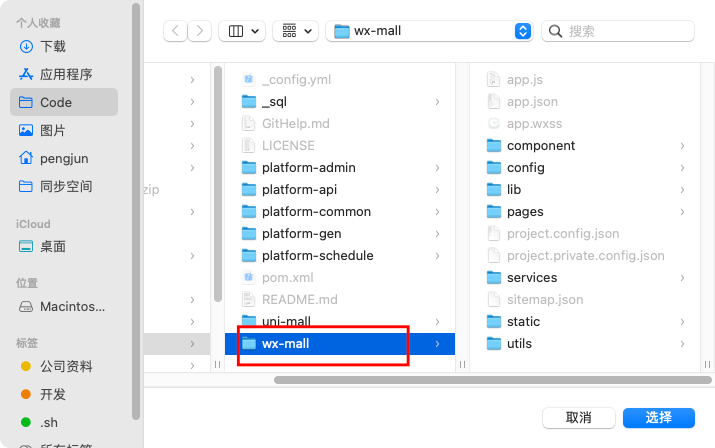715x448 pixels.
Task: Click the _config.yml file
Action: tap(340, 79)
